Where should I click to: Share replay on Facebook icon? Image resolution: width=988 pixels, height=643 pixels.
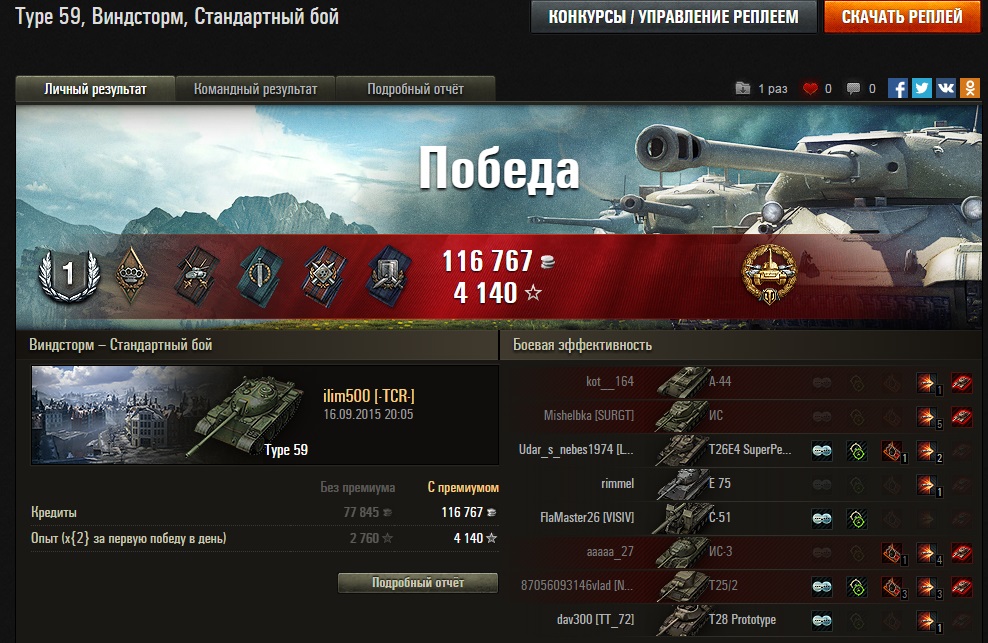[897, 88]
